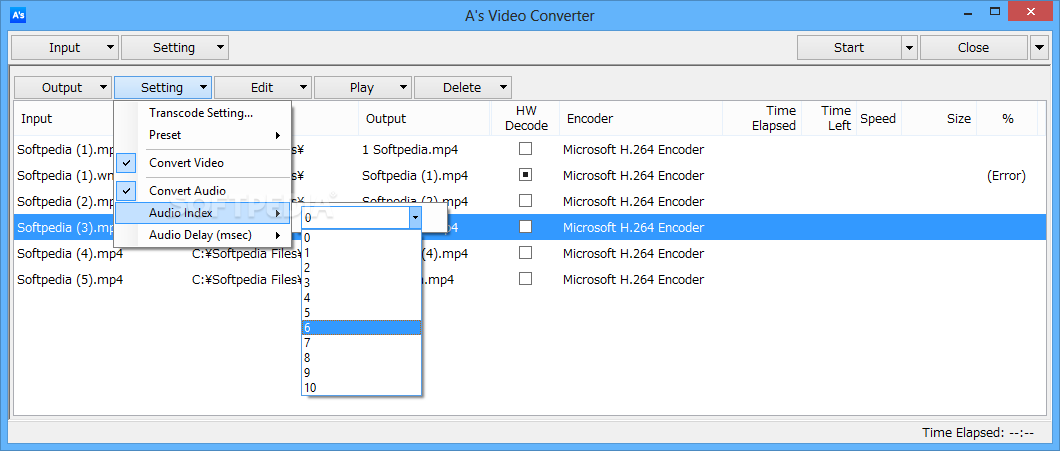Expand the Delete dropdown arrow

click(x=503, y=87)
